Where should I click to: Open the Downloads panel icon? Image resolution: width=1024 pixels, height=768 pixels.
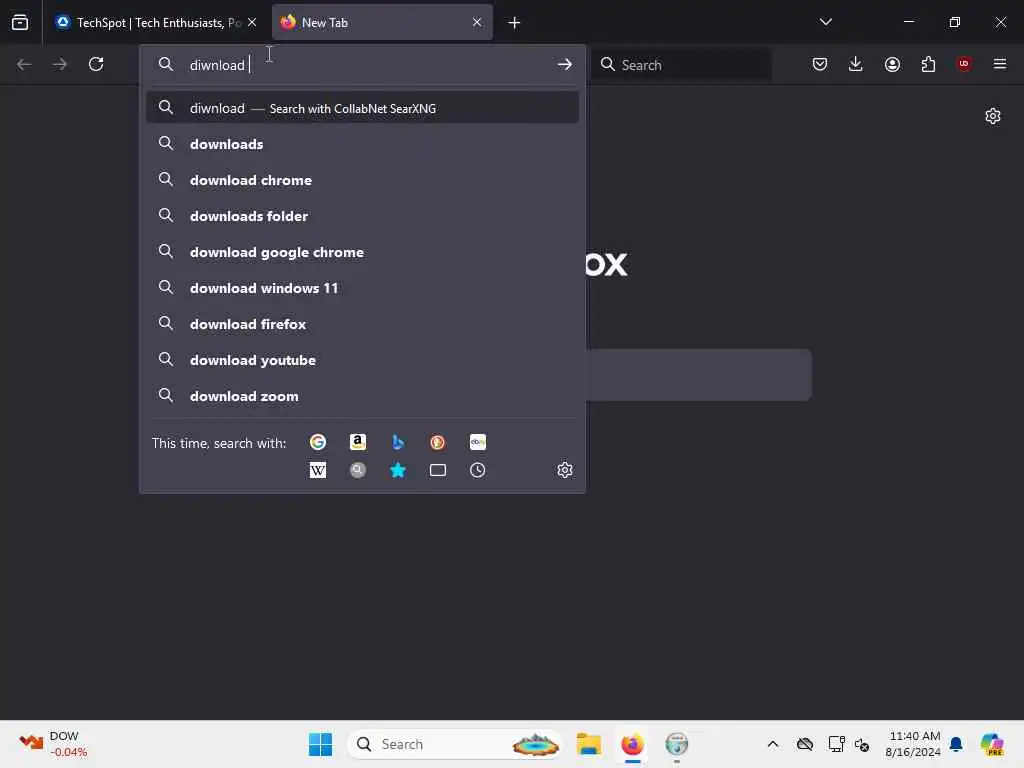coord(856,64)
